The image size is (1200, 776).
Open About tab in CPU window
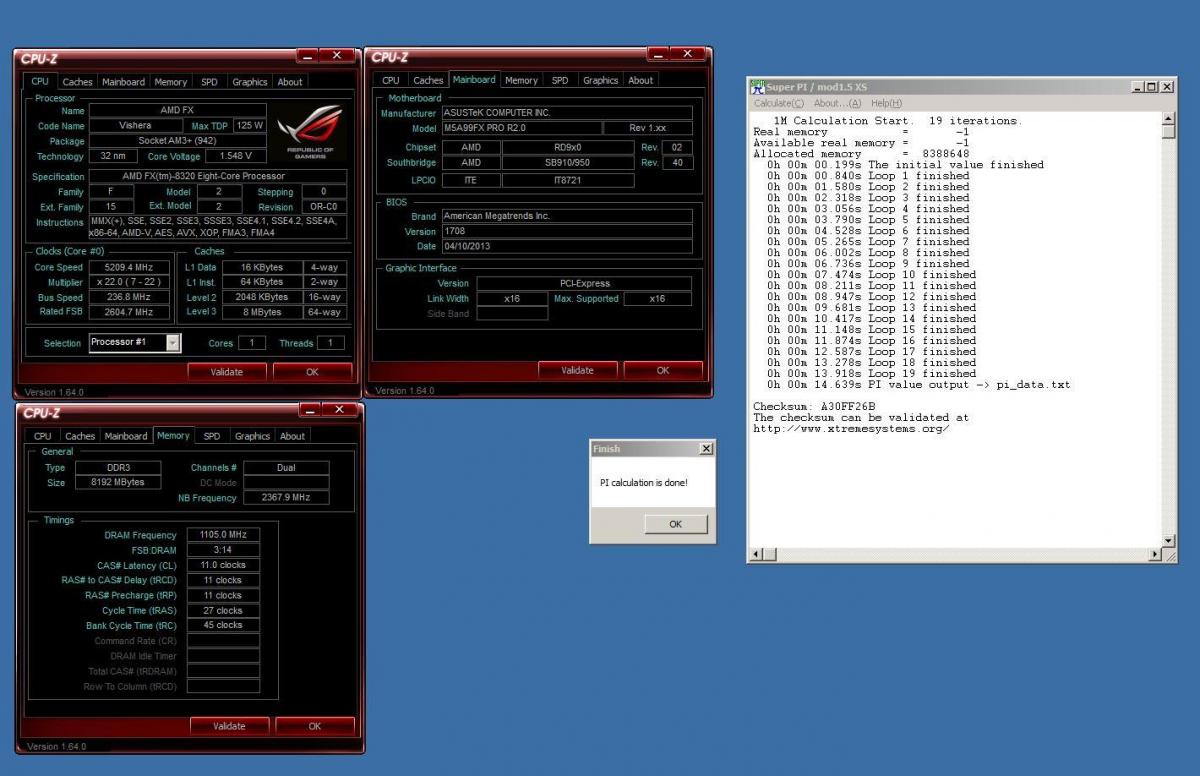(290, 82)
